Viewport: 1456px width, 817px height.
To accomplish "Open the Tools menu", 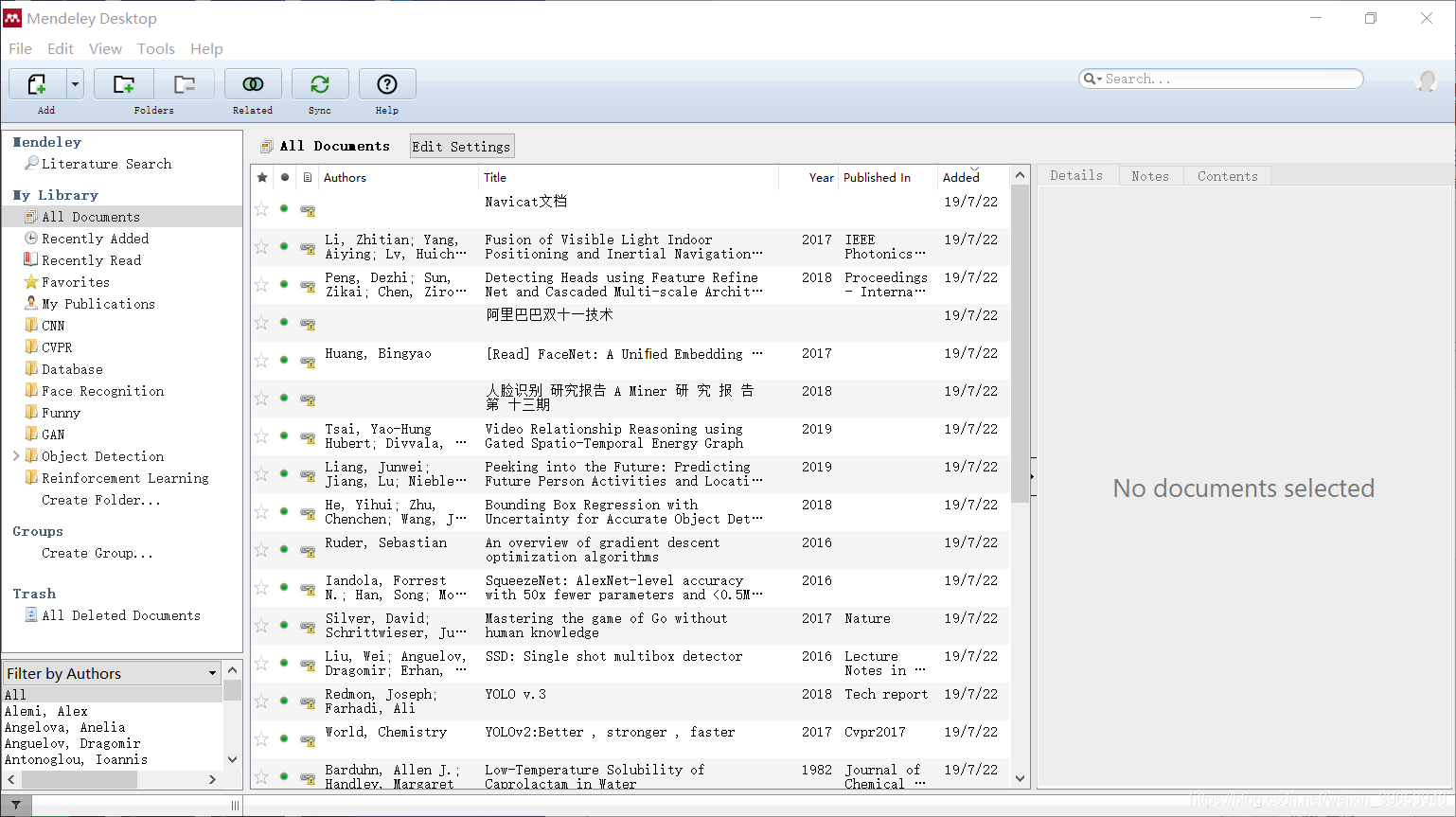I will (x=156, y=48).
